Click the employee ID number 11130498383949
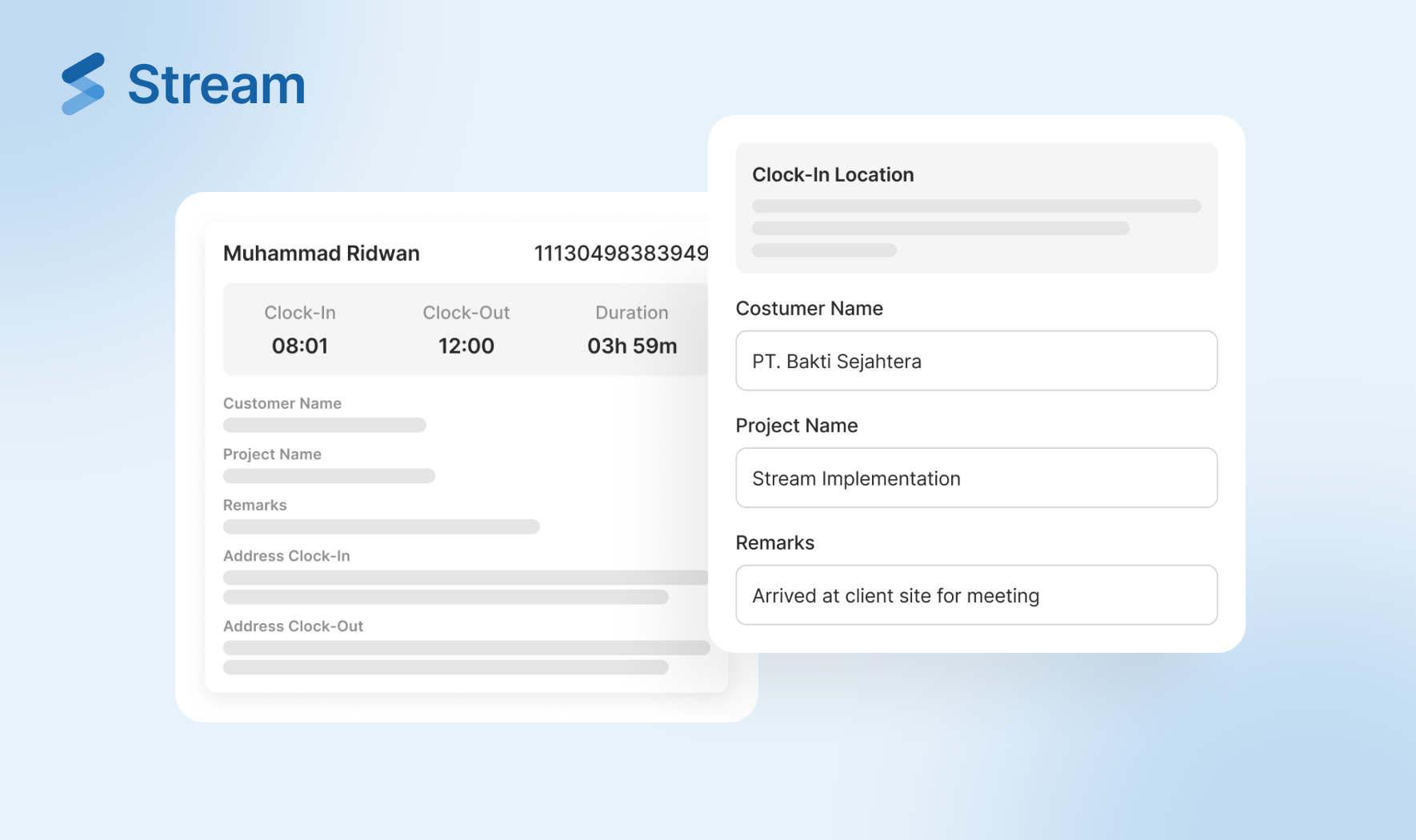Screen dimensions: 1416x840 coord(620,254)
